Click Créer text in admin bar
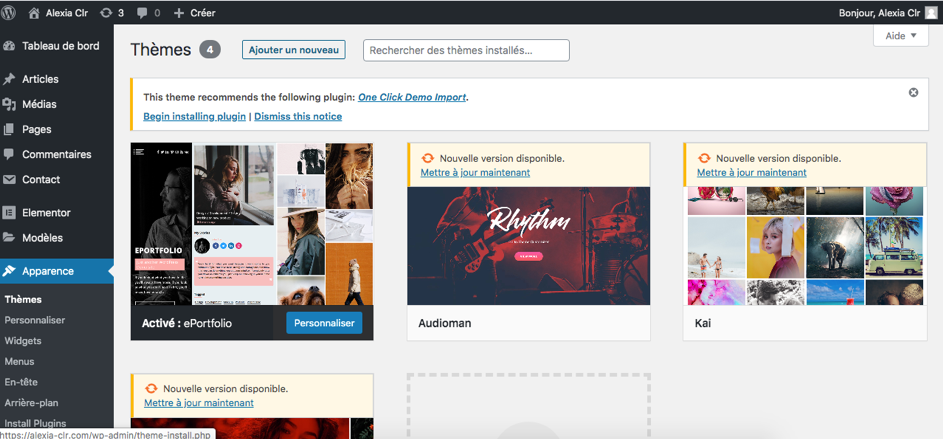This screenshot has width=943, height=439. click(x=203, y=13)
